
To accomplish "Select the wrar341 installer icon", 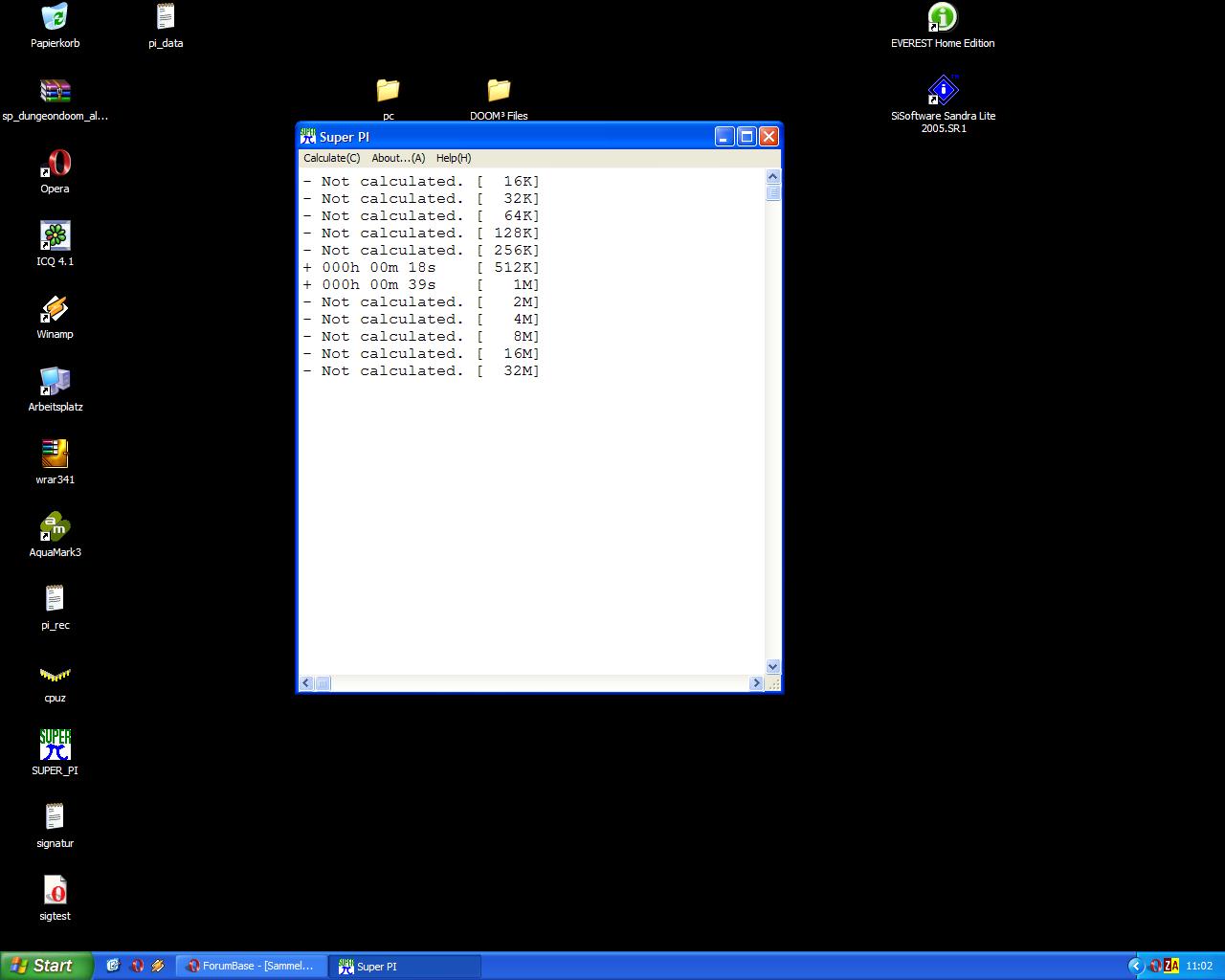I will tap(55, 455).
